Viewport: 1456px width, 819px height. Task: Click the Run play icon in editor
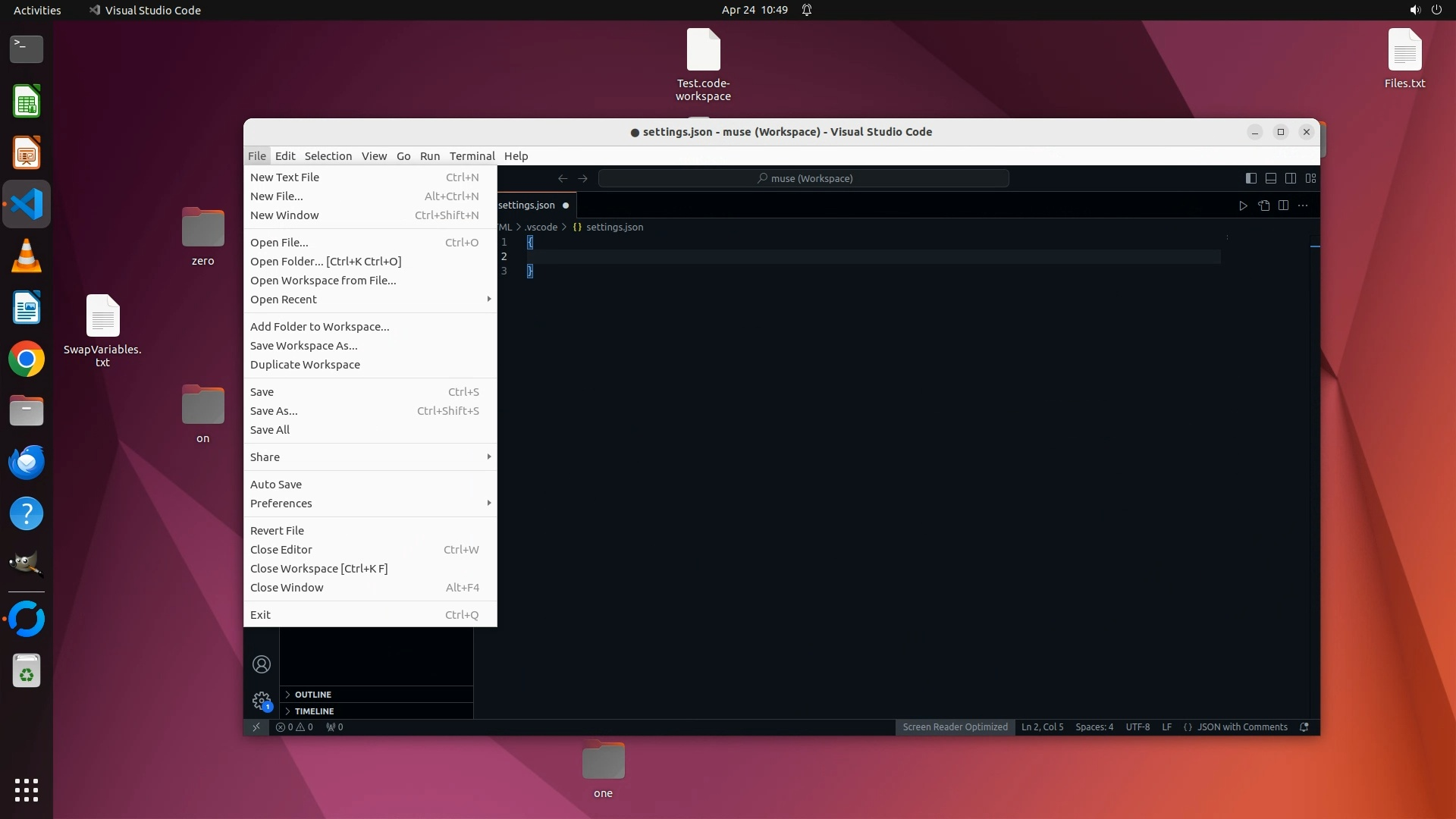[1243, 206]
